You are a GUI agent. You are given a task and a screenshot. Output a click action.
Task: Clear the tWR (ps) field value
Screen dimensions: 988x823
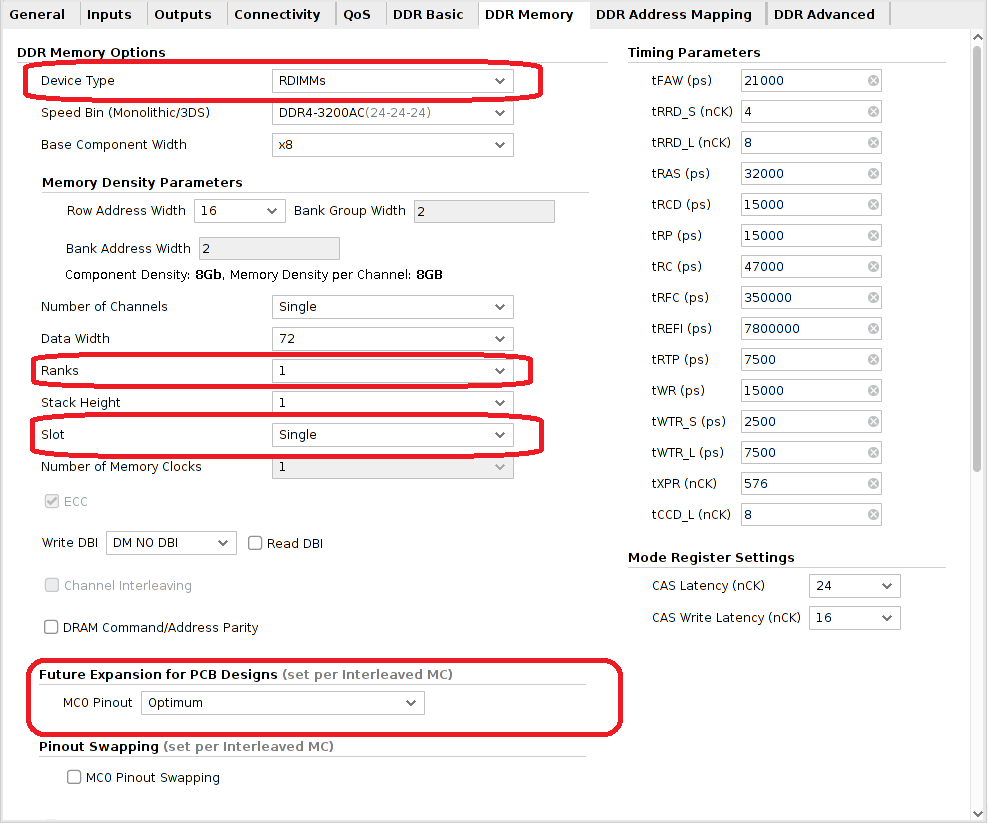tap(873, 391)
